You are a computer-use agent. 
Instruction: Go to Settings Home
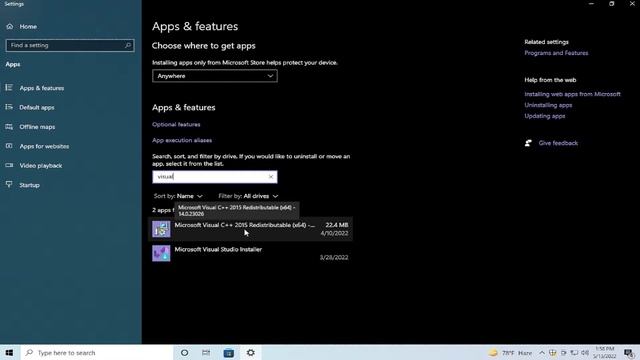22,27
